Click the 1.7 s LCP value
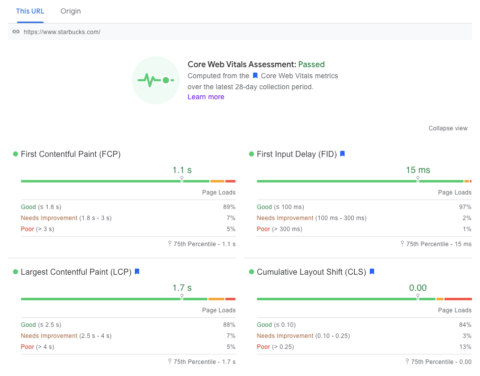The width and height of the screenshot is (480, 376). [x=182, y=288]
